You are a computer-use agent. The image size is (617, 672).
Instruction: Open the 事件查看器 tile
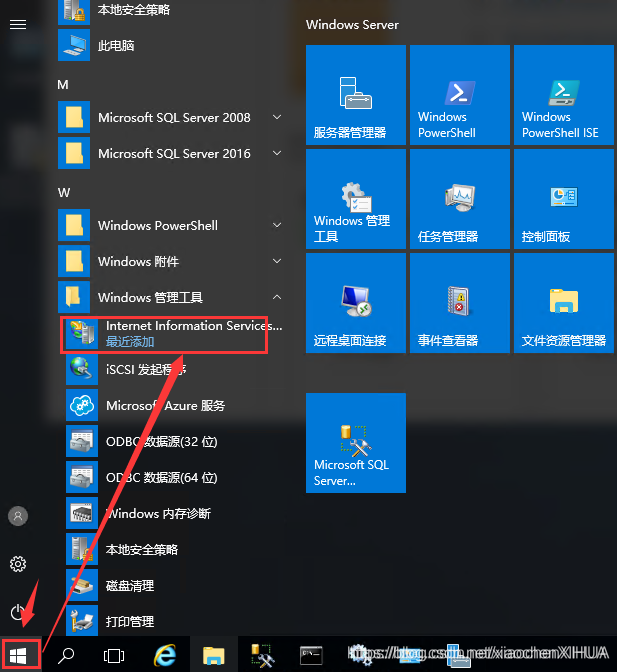460,303
